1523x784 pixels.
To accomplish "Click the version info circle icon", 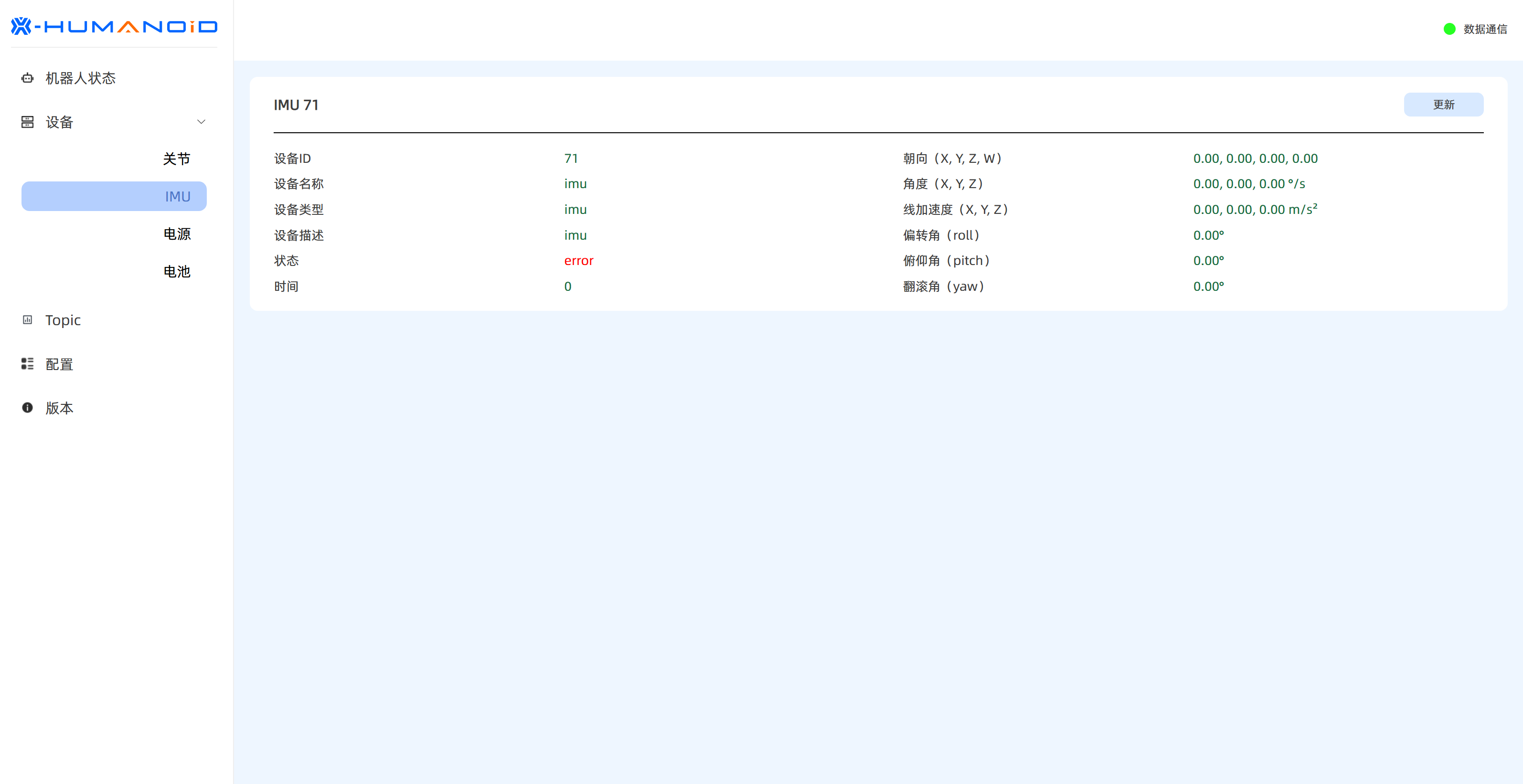I will [x=27, y=407].
